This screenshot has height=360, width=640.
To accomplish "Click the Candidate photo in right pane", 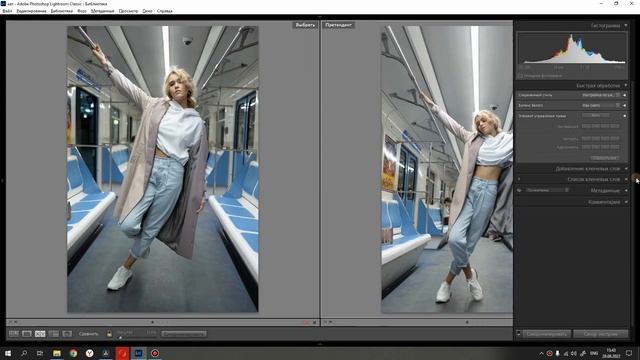I will tap(447, 169).
